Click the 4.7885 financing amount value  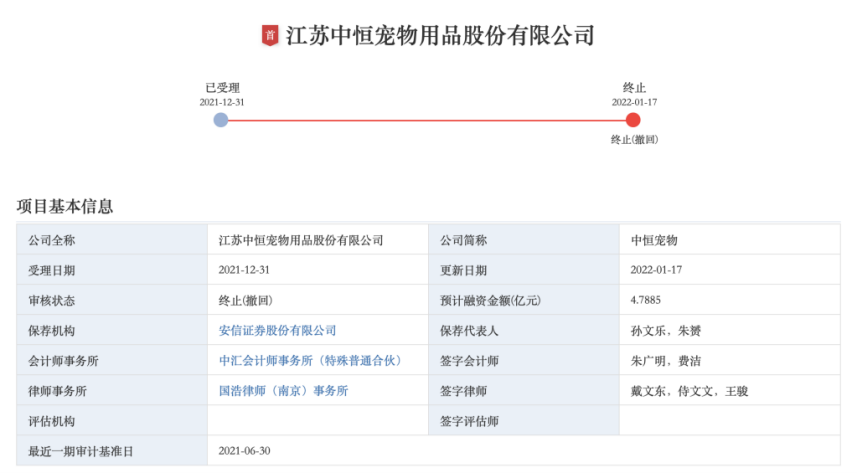645,300
